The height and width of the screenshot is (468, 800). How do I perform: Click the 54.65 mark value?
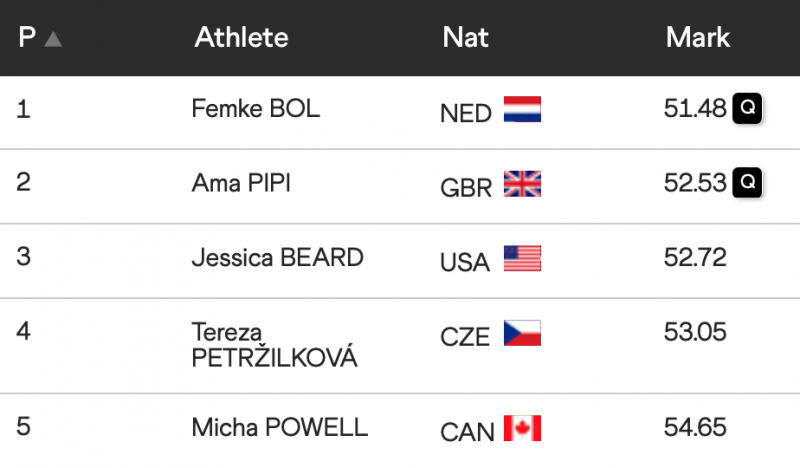point(695,427)
